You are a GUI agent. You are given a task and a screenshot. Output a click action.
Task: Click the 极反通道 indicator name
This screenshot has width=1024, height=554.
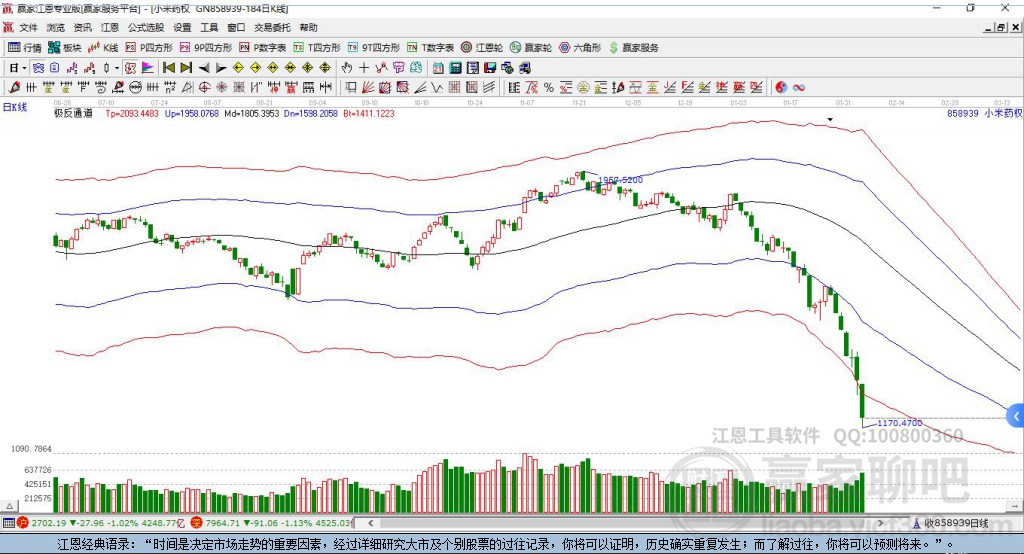coord(73,113)
